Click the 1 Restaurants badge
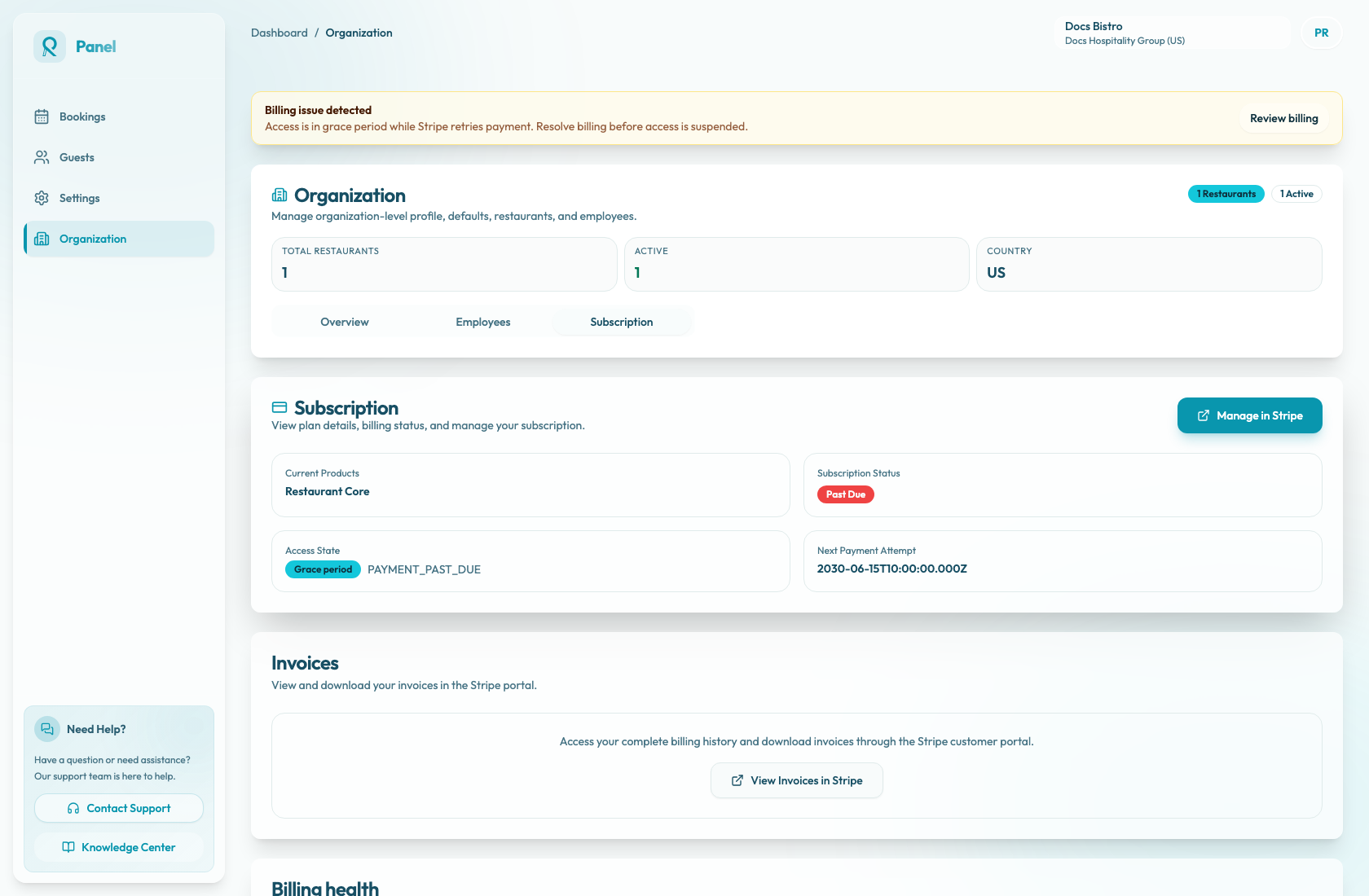The image size is (1369, 896). 1226,194
